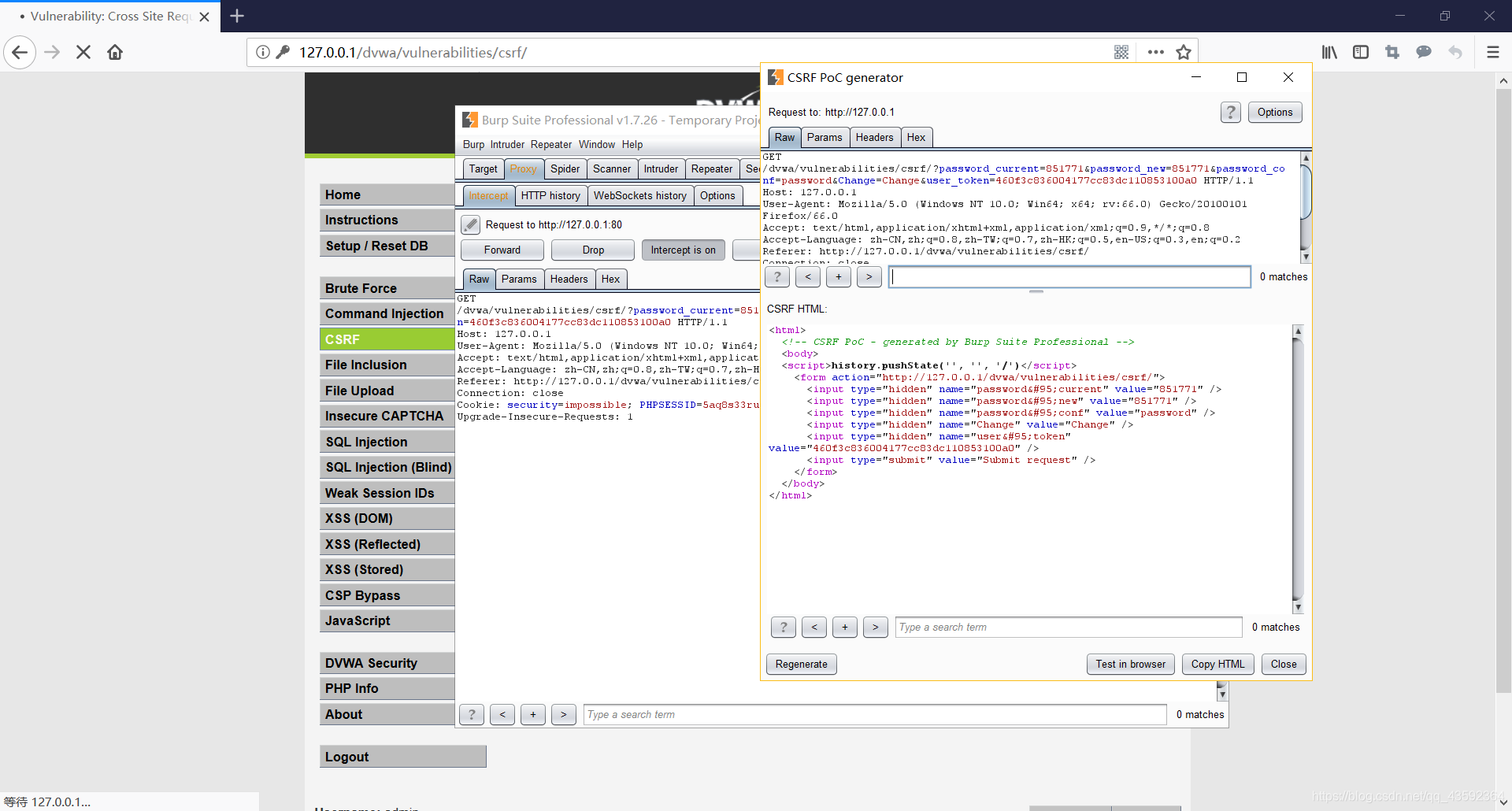This screenshot has width=1512, height=811.
Task: Open the screenshot crop tool icon
Action: click(x=1392, y=53)
